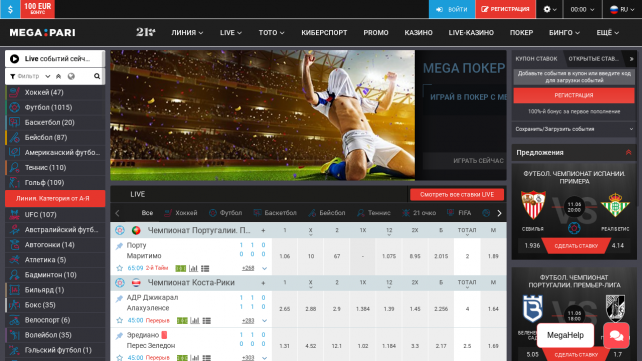Image resolution: width=642 pixels, height=361 pixels.
Task: Open the MegaHelp chat bubble icon
Action: 616,336
